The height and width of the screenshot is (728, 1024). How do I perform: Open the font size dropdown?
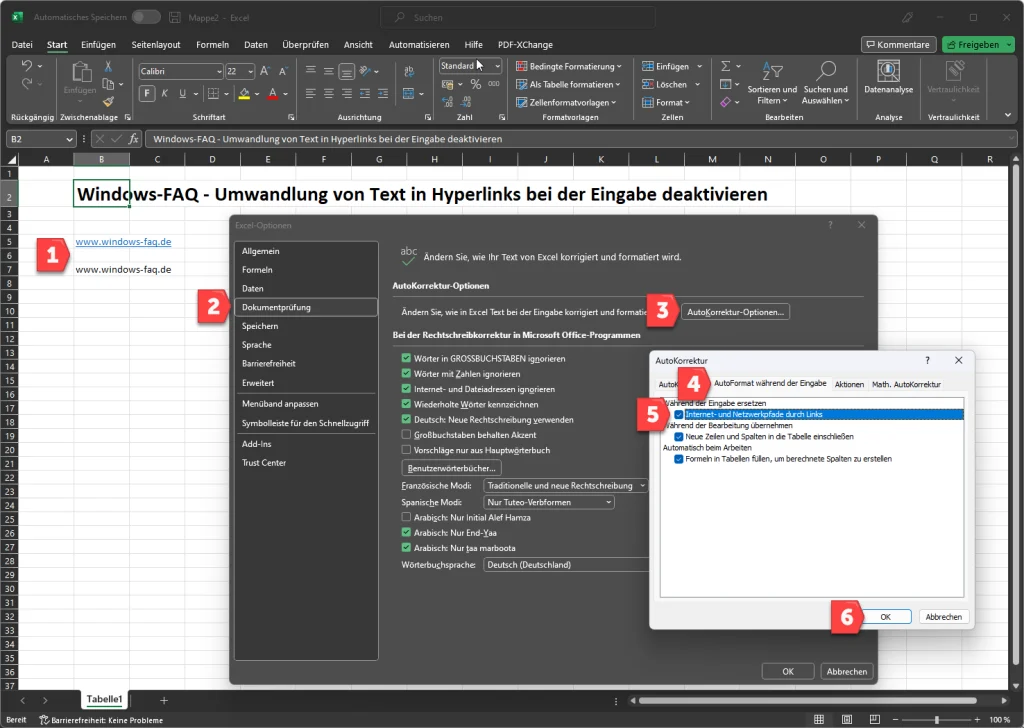tap(249, 71)
